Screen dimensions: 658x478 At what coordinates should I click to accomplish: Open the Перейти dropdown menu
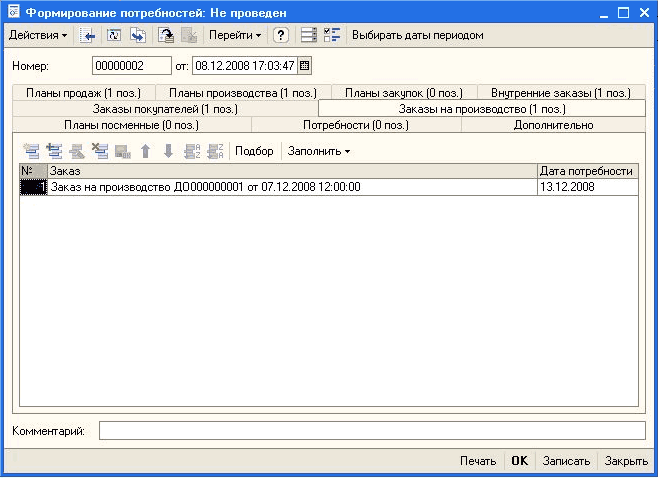(x=235, y=35)
